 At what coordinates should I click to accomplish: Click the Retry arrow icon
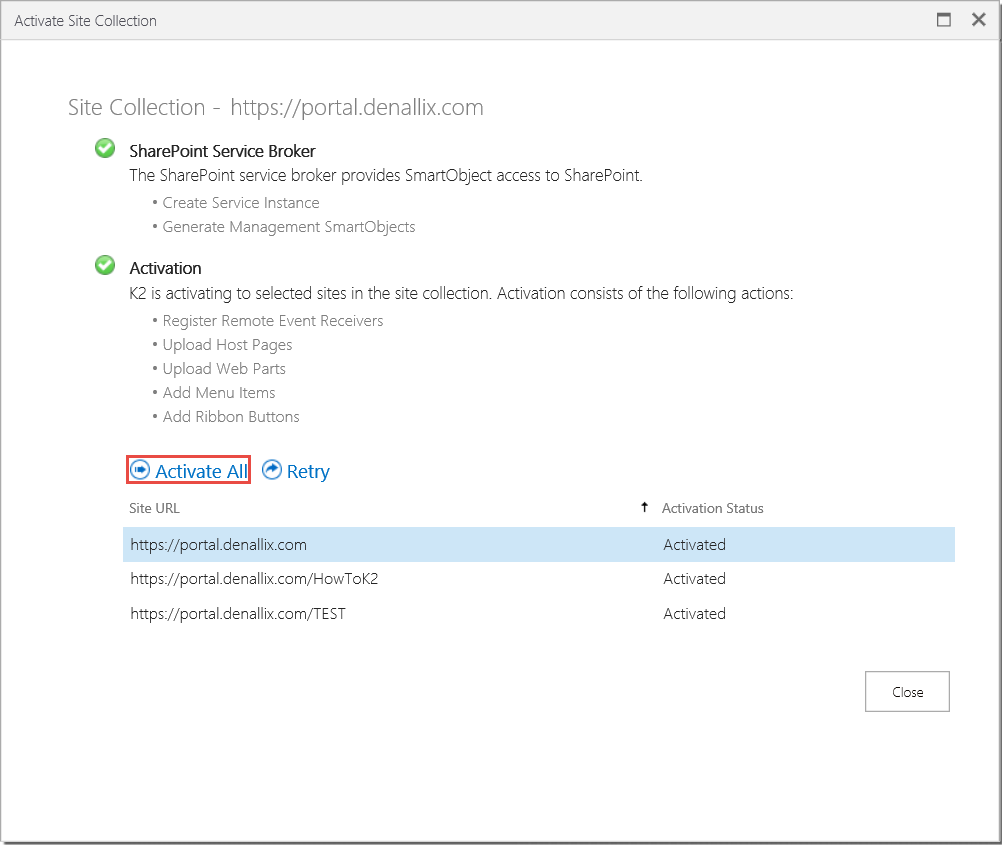pos(271,470)
